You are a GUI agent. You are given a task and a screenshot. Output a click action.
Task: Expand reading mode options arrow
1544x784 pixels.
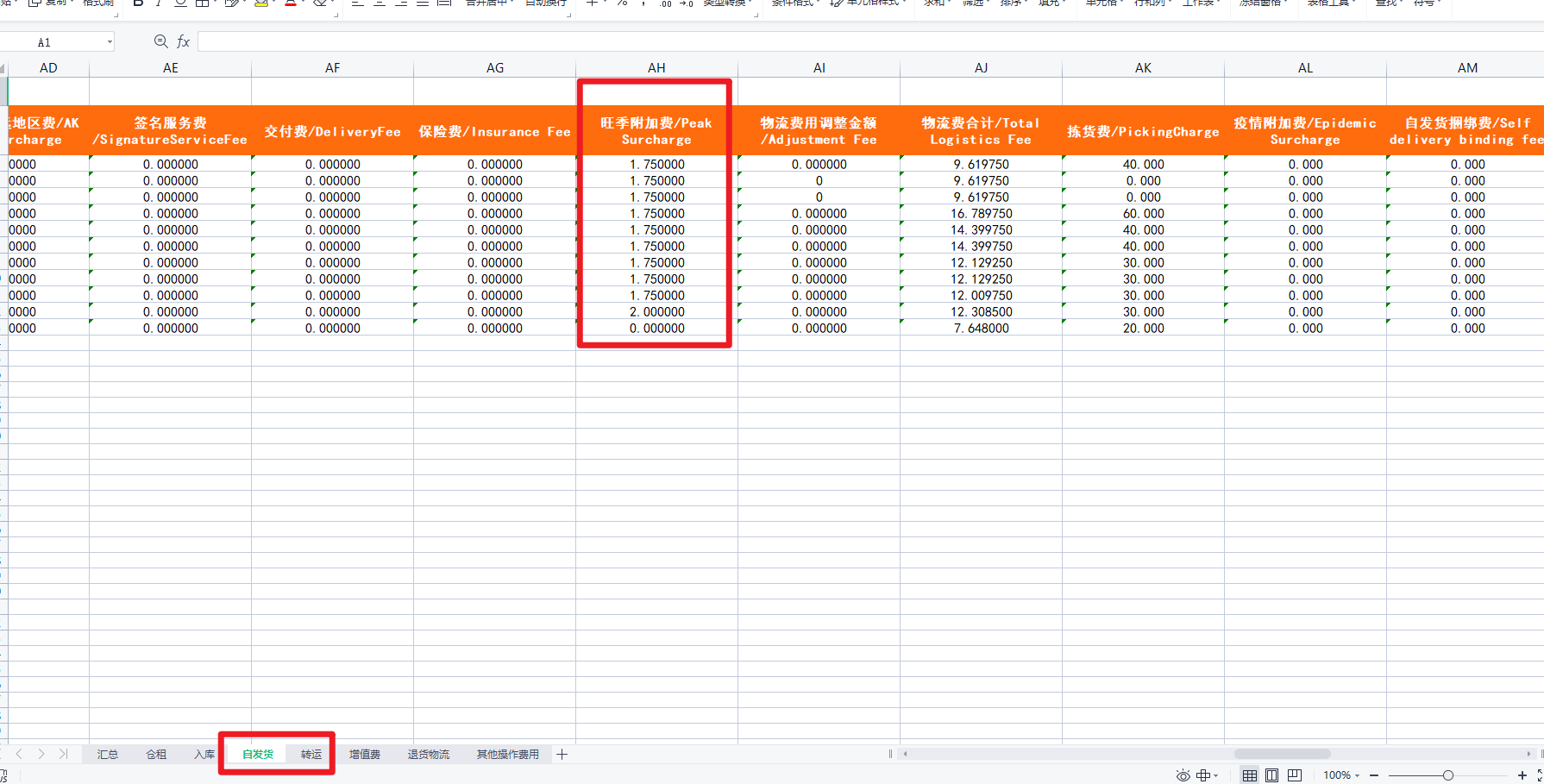coord(1216,775)
